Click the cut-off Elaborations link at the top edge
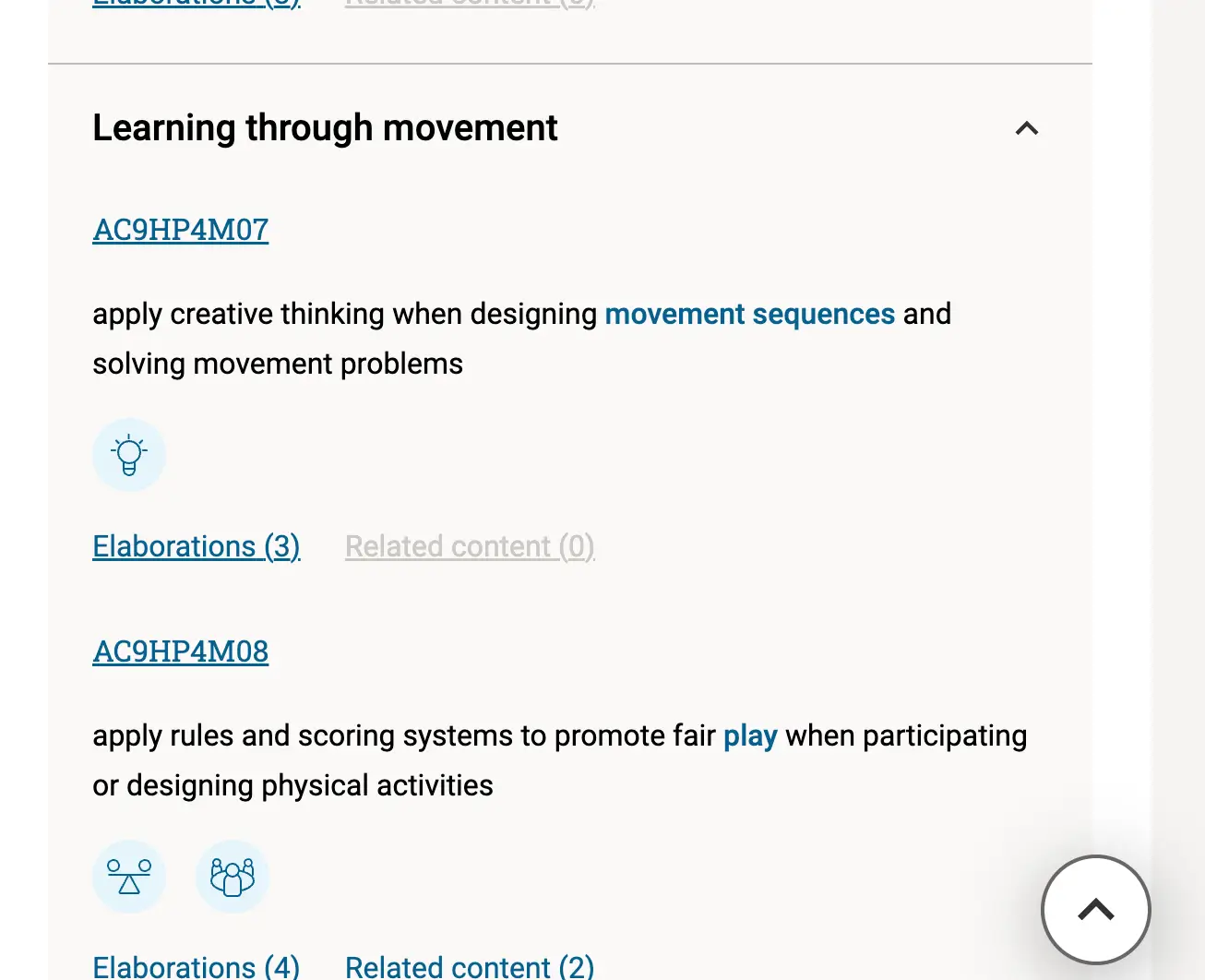 pyautogui.click(x=197, y=4)
